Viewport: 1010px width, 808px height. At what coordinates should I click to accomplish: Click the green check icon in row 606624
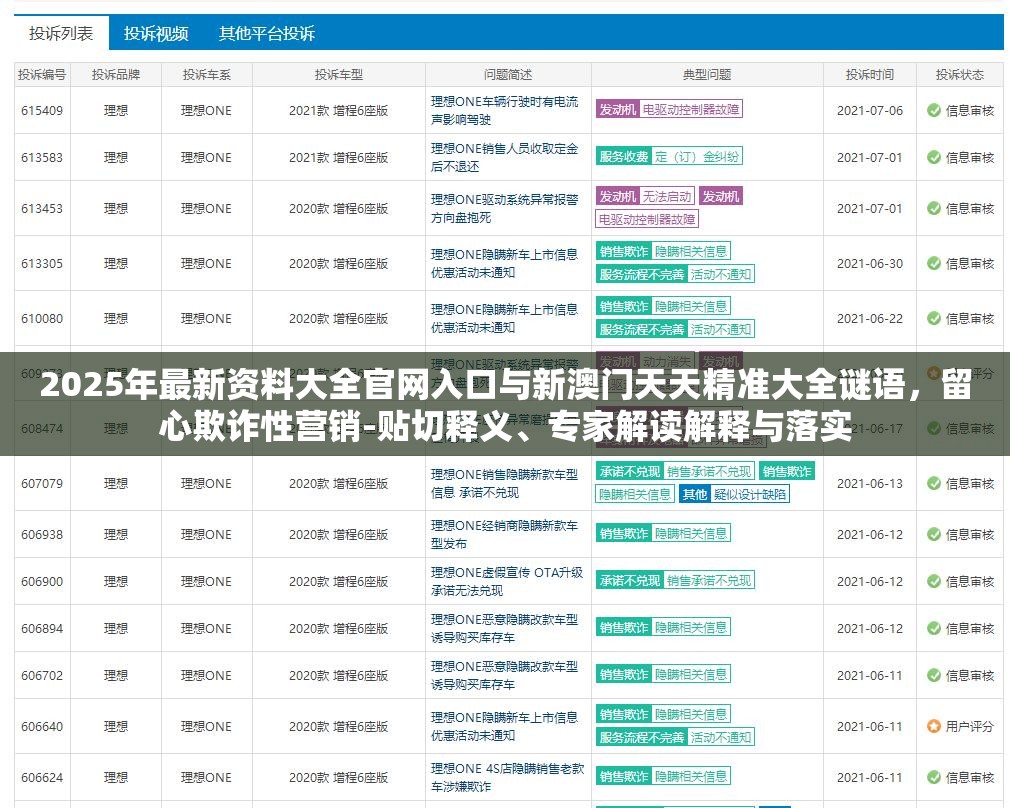tap(933, 777)
